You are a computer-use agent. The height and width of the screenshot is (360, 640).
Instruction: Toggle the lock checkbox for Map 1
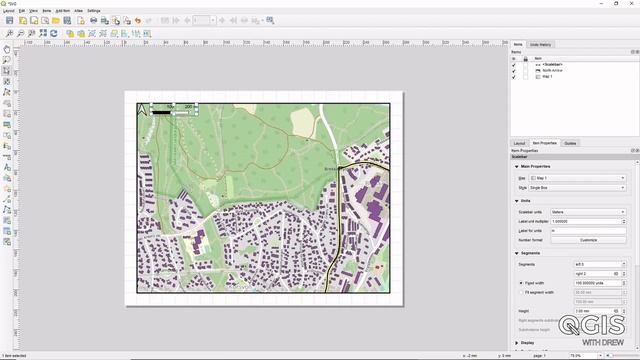[526, 77]
